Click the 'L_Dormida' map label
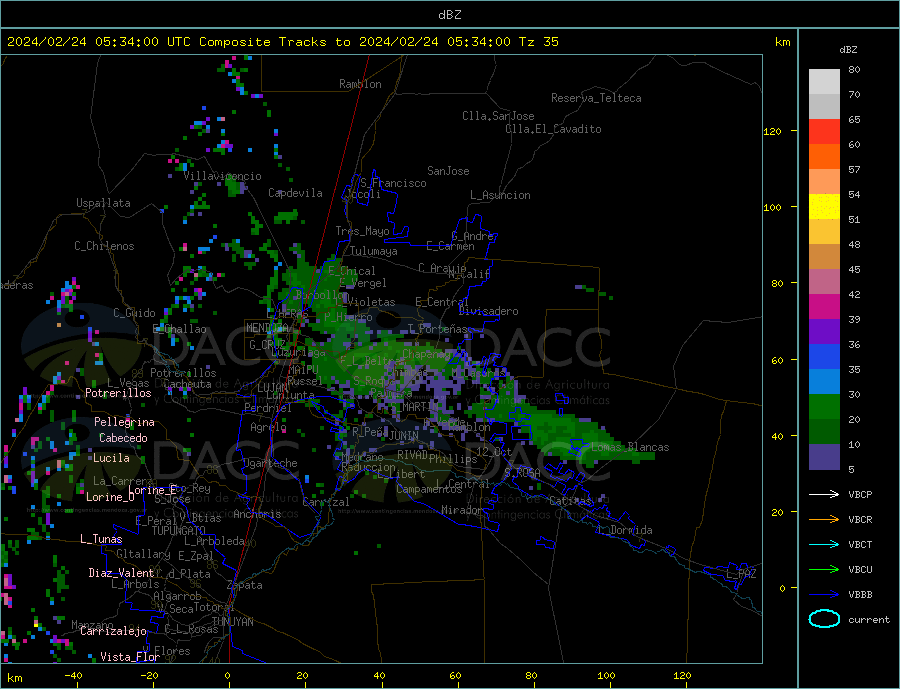This screenshot has width=900, height=689. coord(626,530)
